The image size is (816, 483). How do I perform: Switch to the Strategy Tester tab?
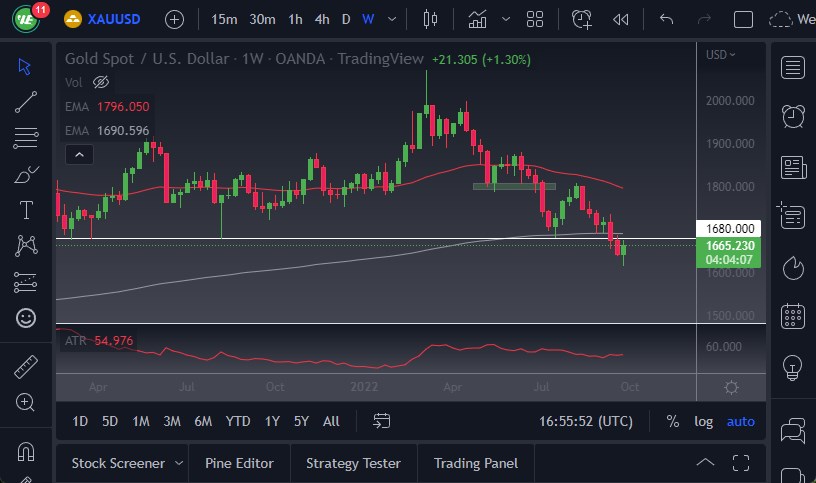[353, 463]
